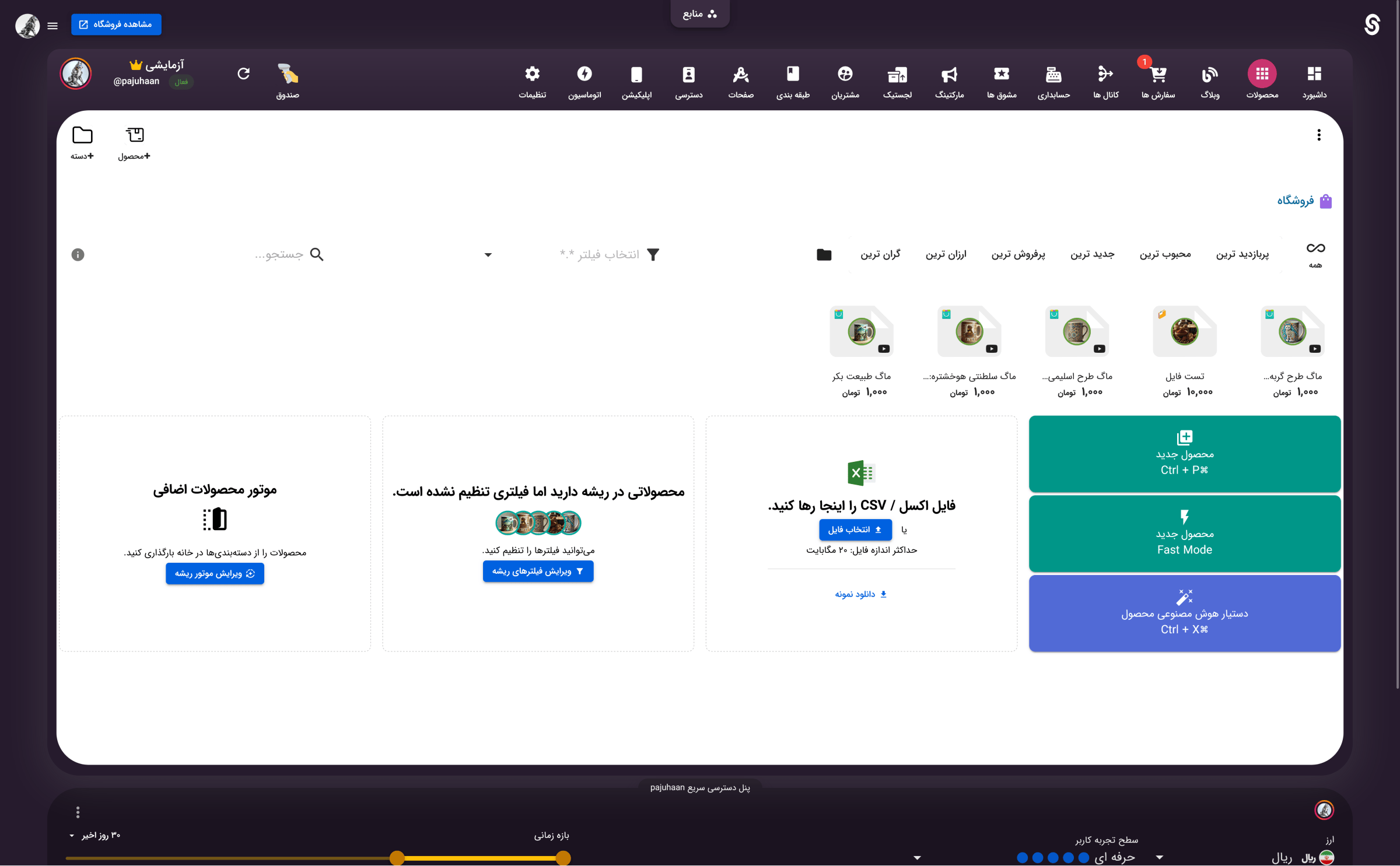Screen dimensions: 1400x866
Task: Open سفارش ها orders cart icon
Action: click(x=1158, y=80)
